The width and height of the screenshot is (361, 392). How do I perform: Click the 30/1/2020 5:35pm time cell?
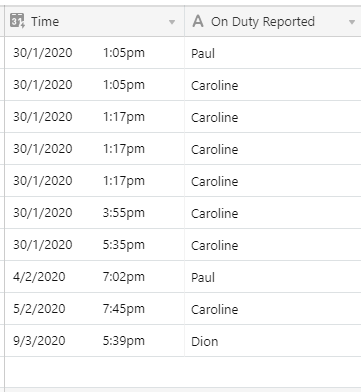pos(94,245)
